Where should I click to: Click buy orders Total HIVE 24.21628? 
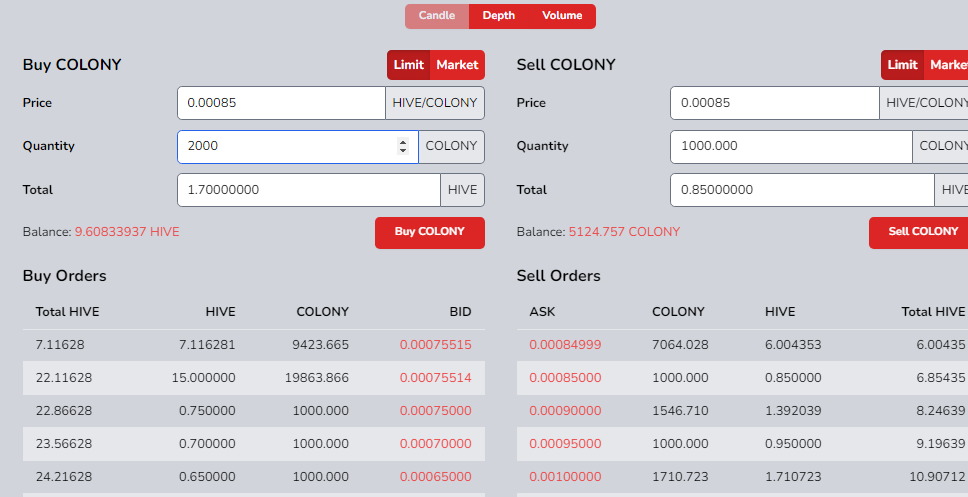click(64, 477)
